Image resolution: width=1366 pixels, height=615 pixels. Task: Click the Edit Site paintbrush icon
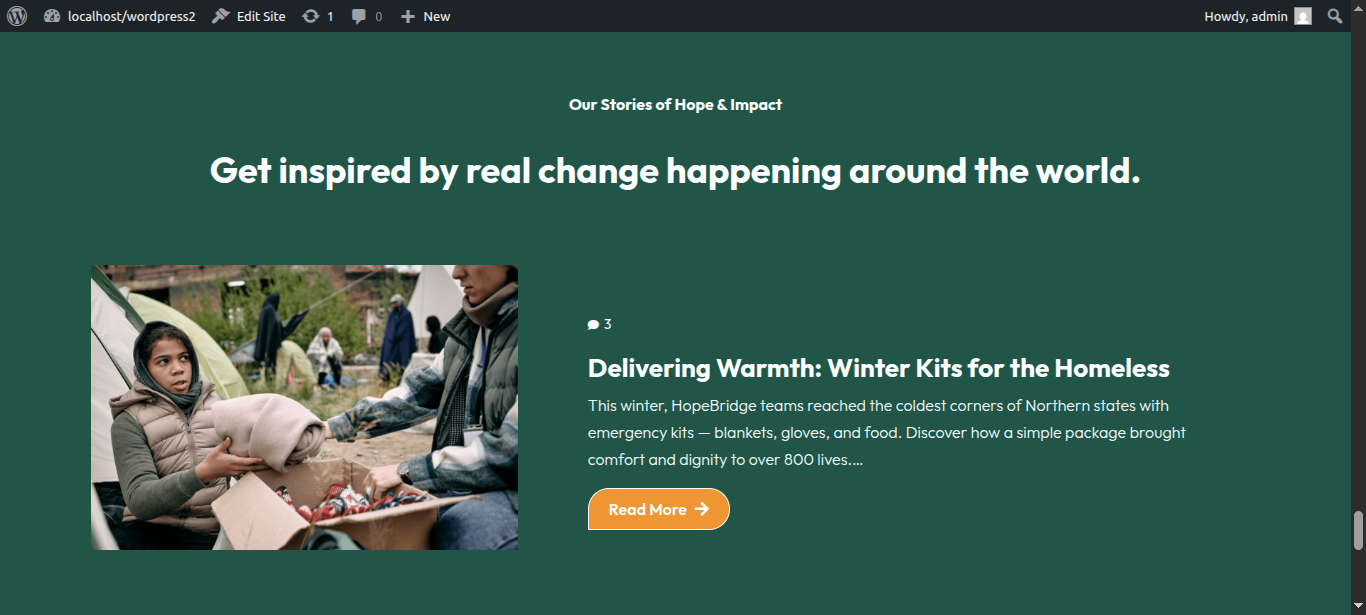[221, 16]
